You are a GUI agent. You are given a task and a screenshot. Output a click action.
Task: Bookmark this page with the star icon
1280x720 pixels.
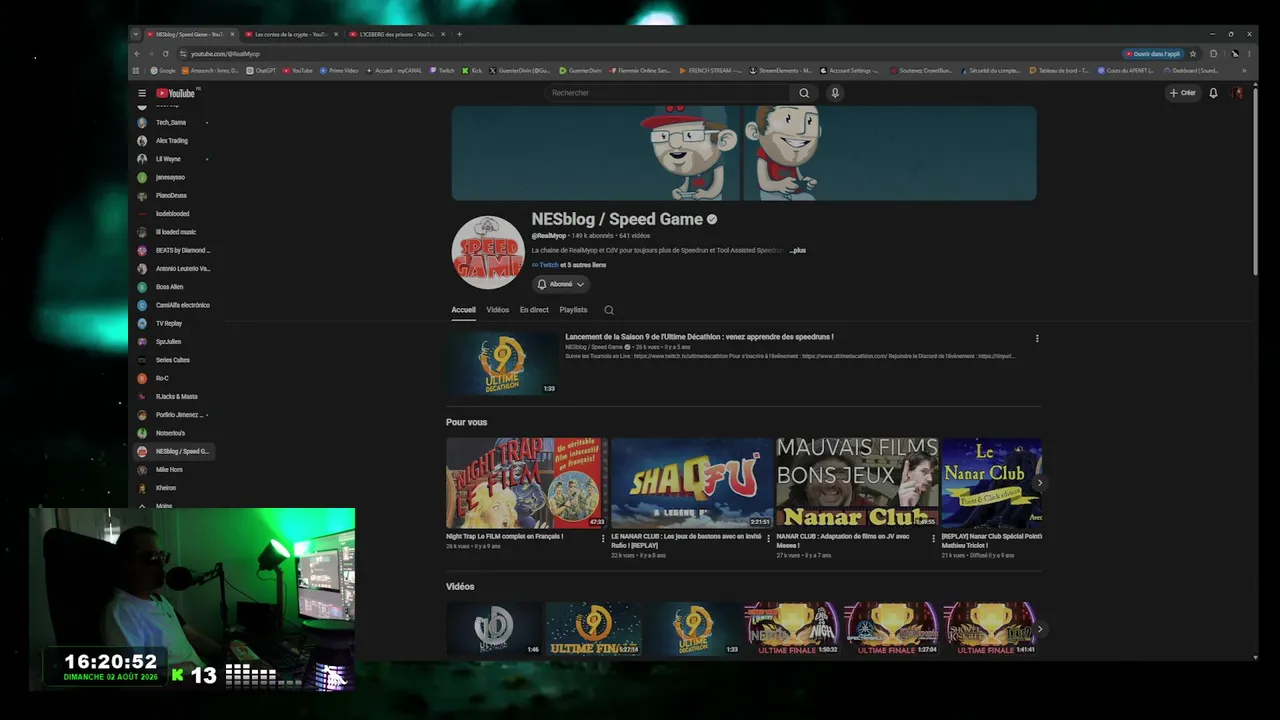1193,54
